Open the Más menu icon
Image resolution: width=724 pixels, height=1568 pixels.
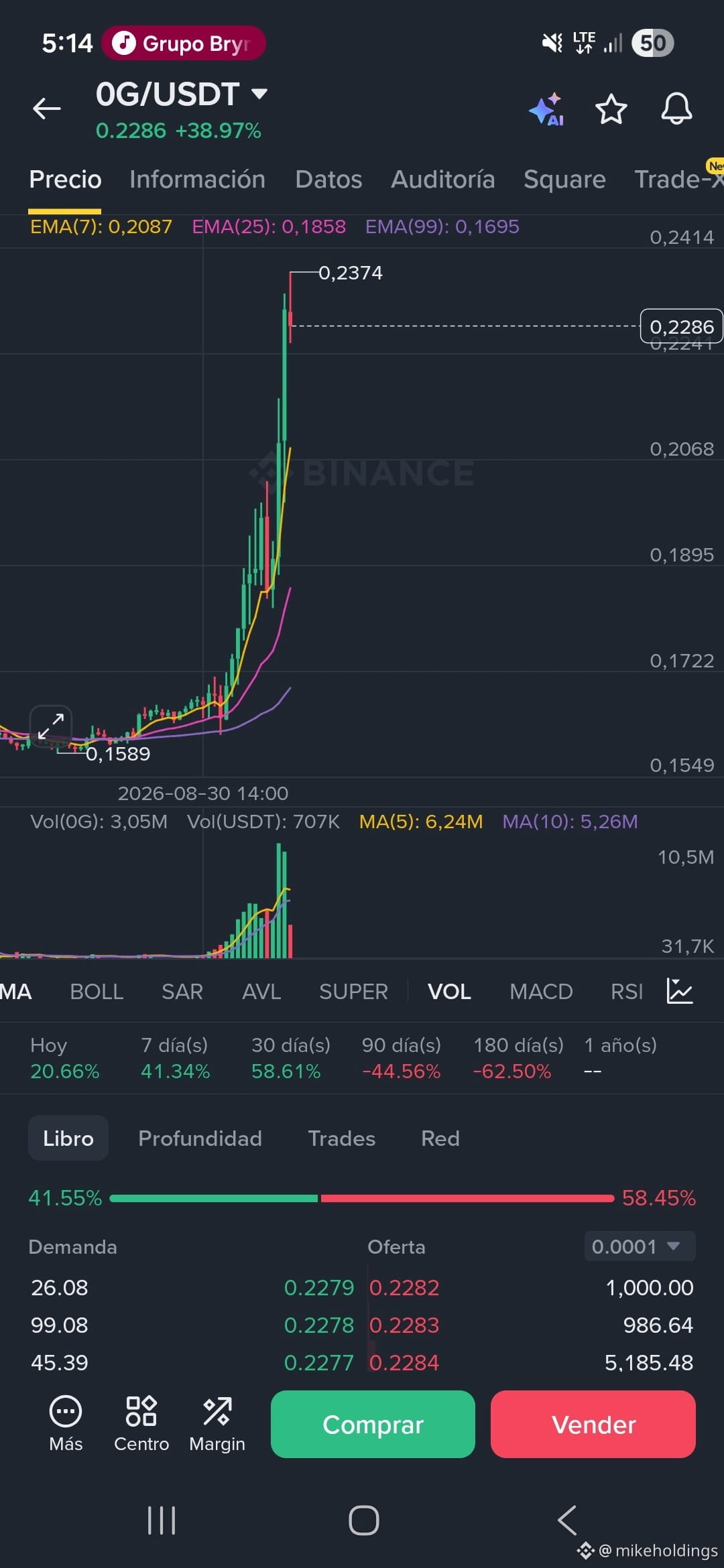point(66,1423)
